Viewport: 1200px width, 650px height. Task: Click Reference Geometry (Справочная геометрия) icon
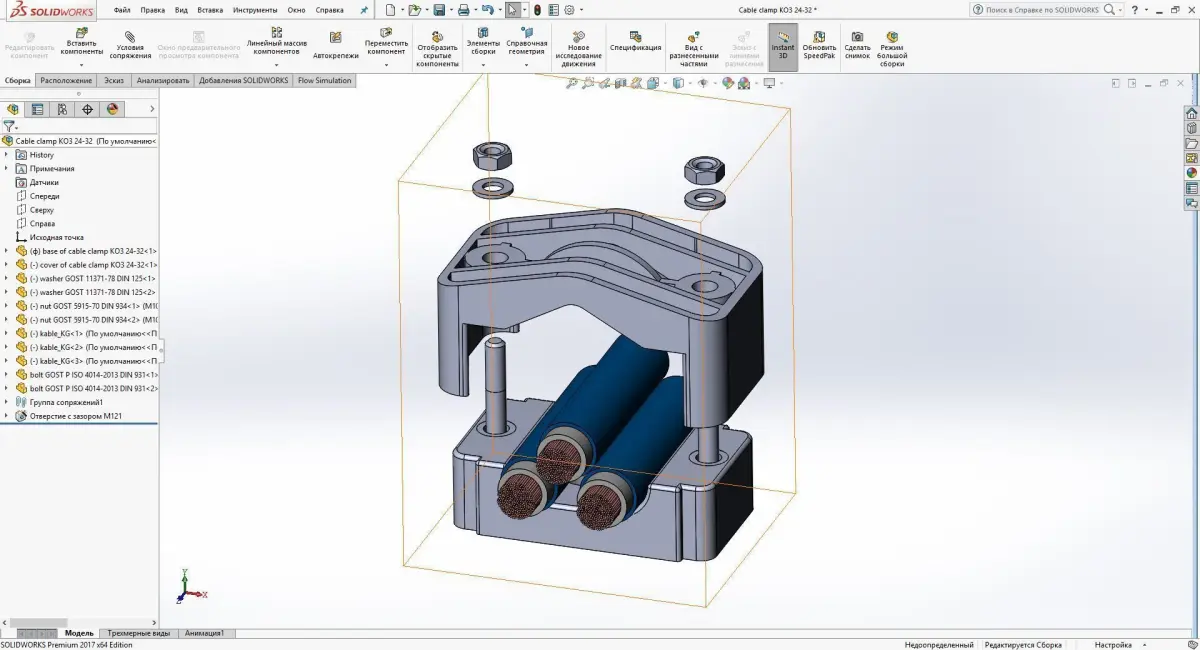[526, 33]
